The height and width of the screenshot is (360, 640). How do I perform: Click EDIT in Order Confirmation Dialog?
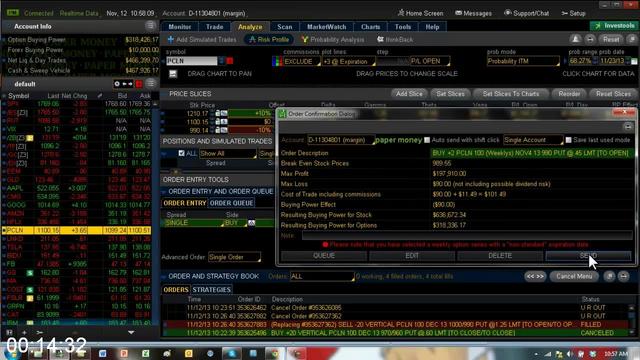pyautogui.click(x=412, y=256)
